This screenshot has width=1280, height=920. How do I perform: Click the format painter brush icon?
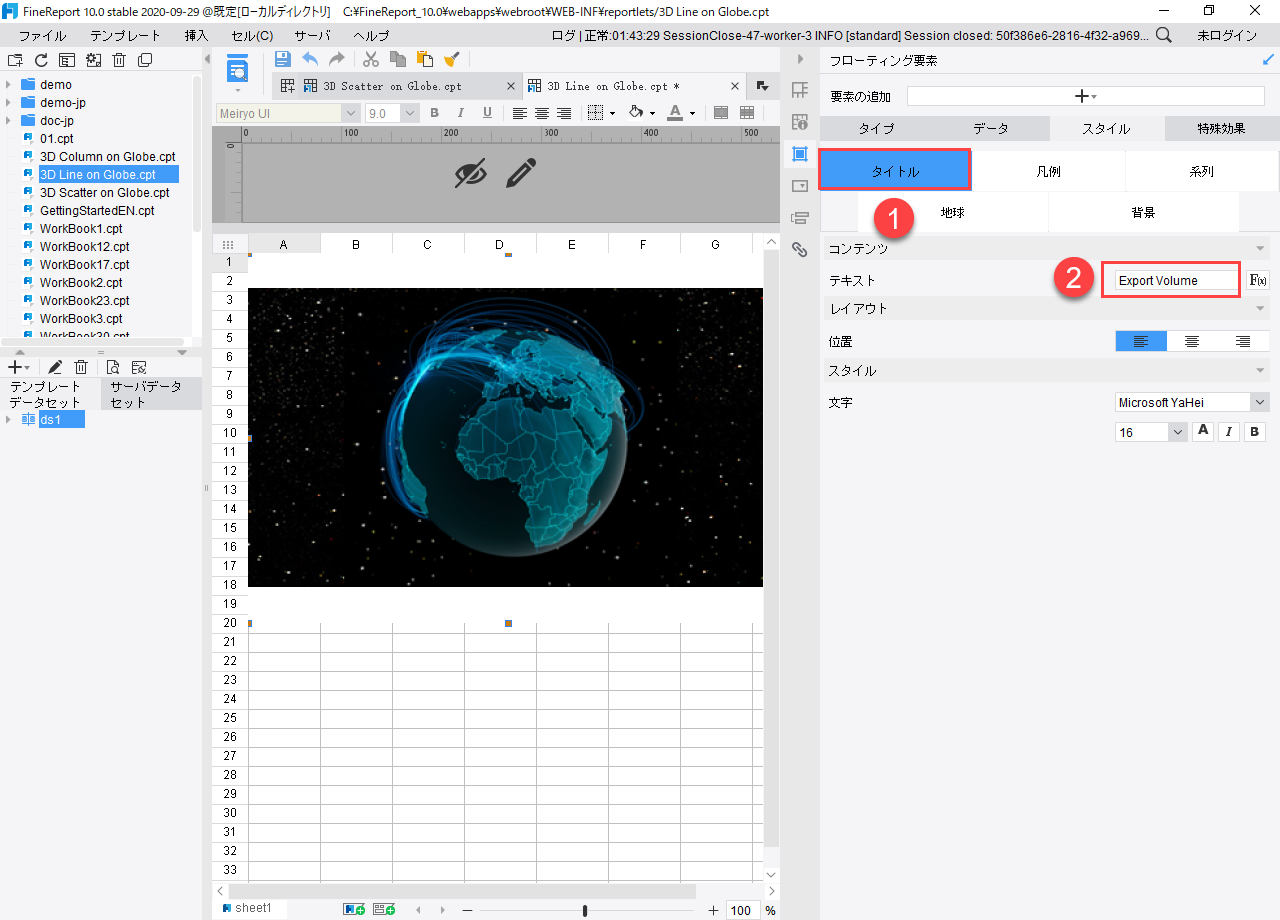(x=452, y=59)
